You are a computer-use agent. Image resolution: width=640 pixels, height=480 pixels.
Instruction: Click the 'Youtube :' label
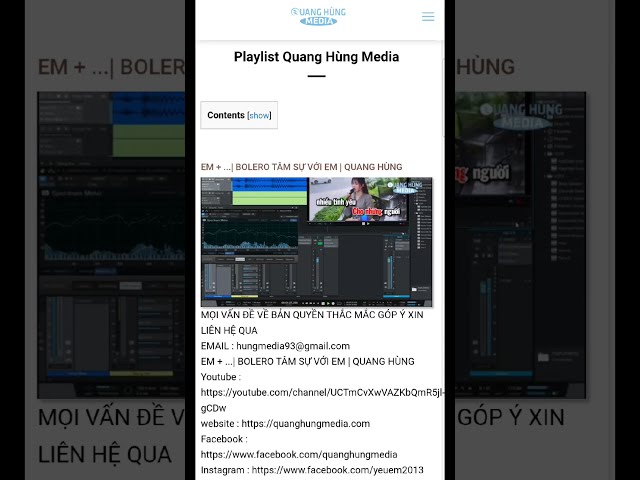(x=221, y=377)
